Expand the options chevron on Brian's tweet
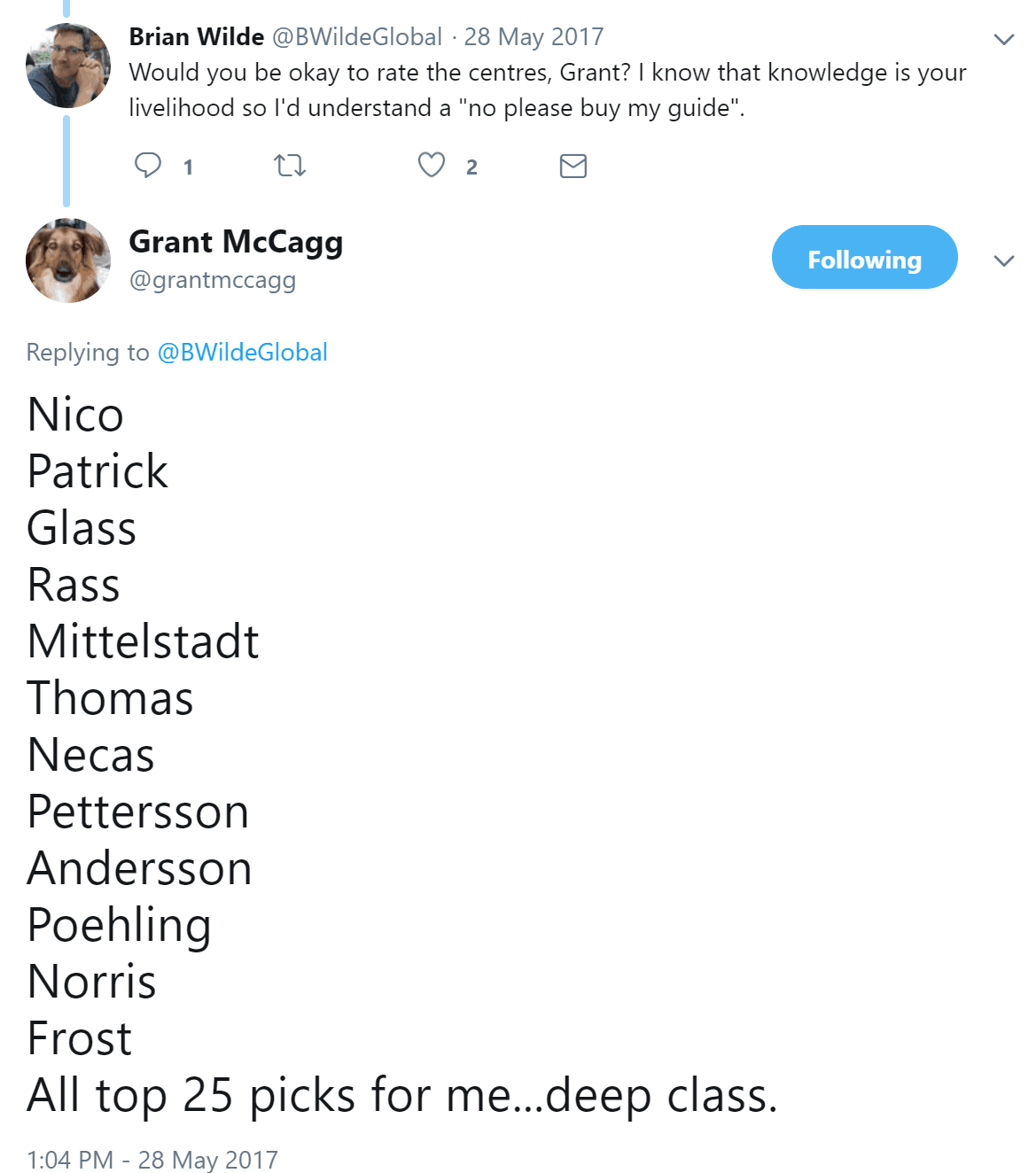This screenshot has width=1036, height=1173. 1003,39
